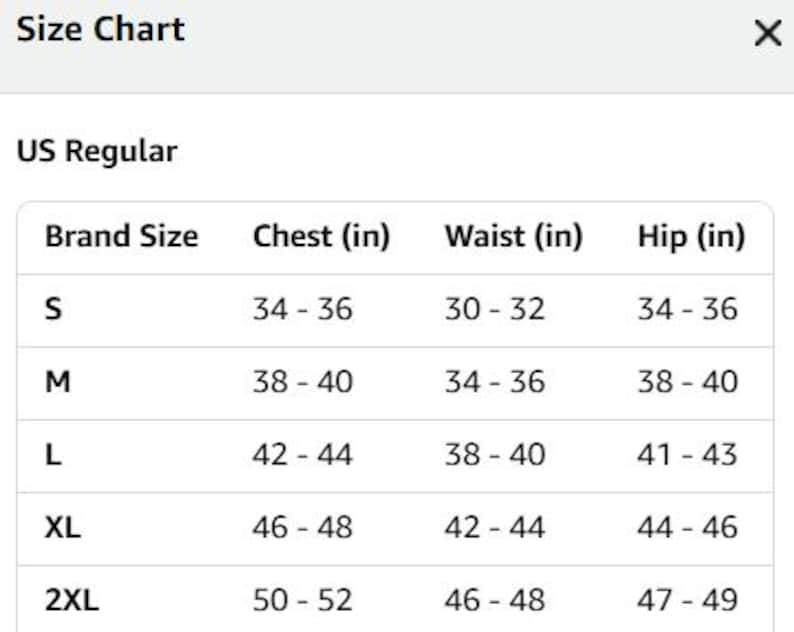
Task: Click hip value 41 - 43 for size L
Action: pyautogui.click(x=687, y=454)
